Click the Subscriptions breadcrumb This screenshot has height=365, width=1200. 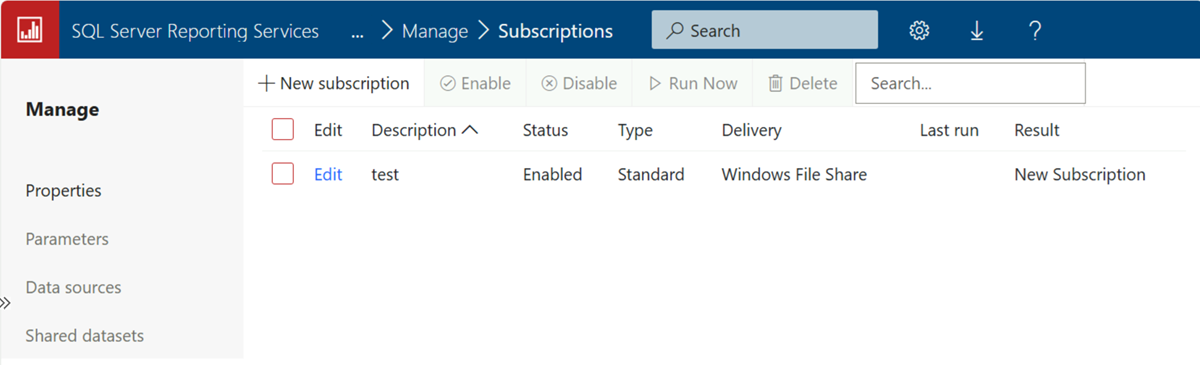pos(555,31)
